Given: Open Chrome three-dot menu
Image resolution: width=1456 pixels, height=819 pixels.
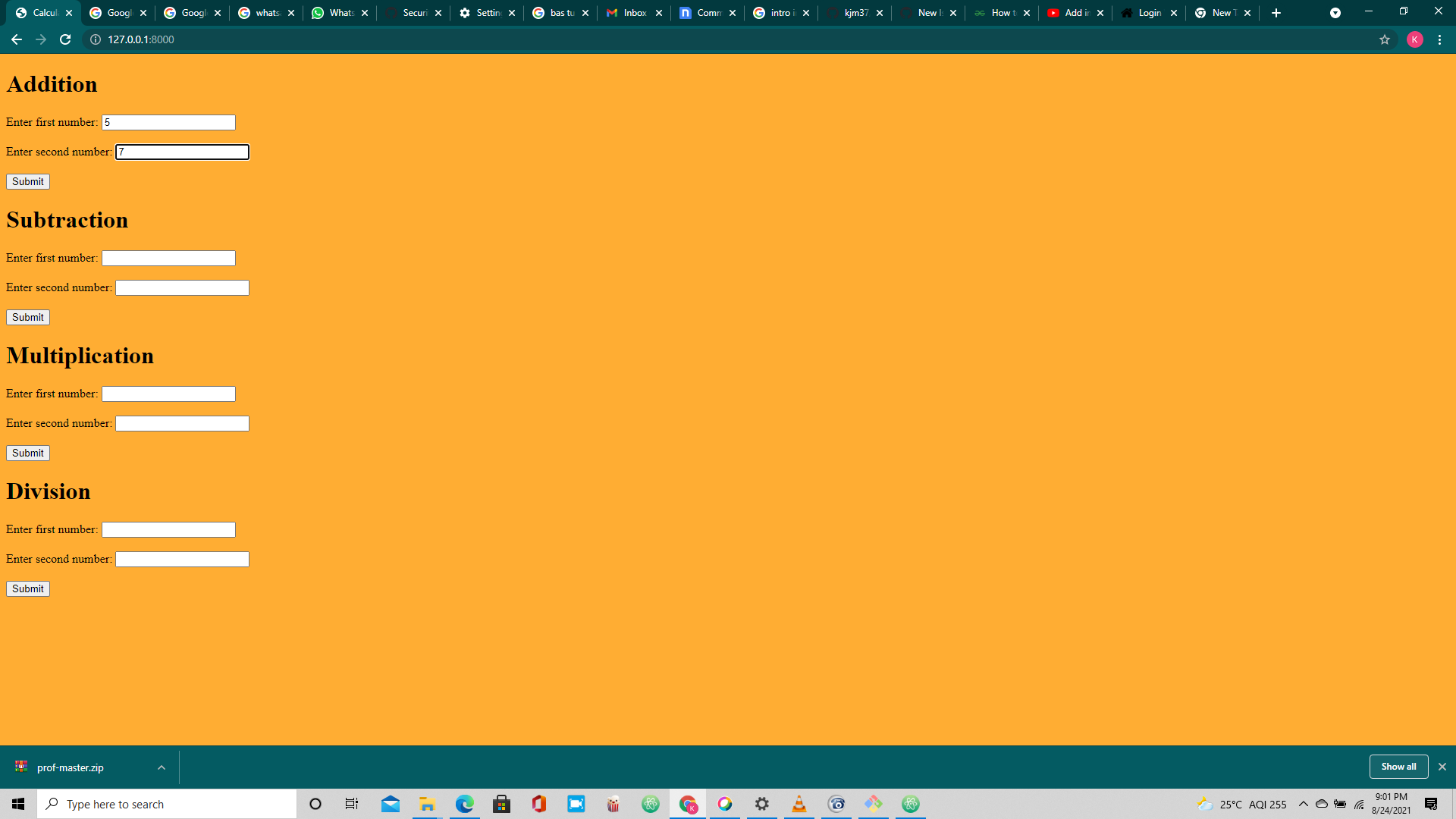Looking at the screenshot, I should pos(1439,39).
